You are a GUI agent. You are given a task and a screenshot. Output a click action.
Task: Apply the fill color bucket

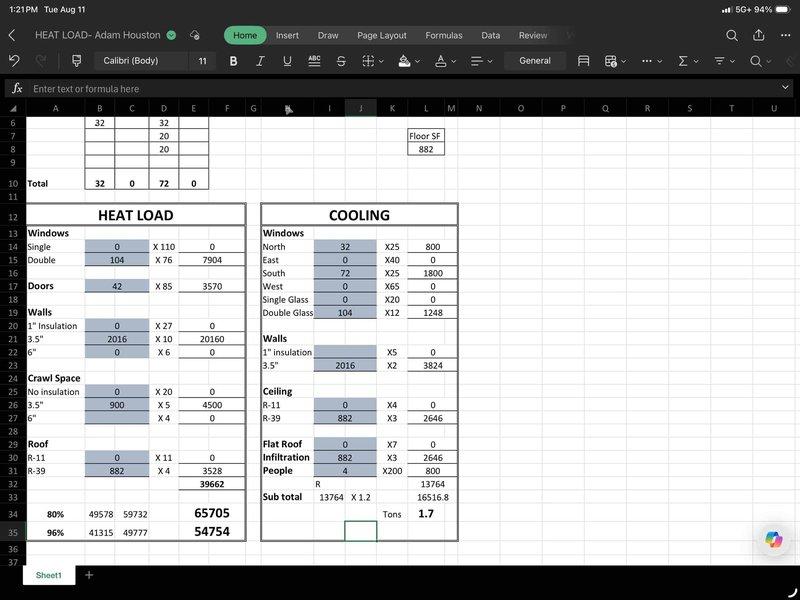[404, 61]
